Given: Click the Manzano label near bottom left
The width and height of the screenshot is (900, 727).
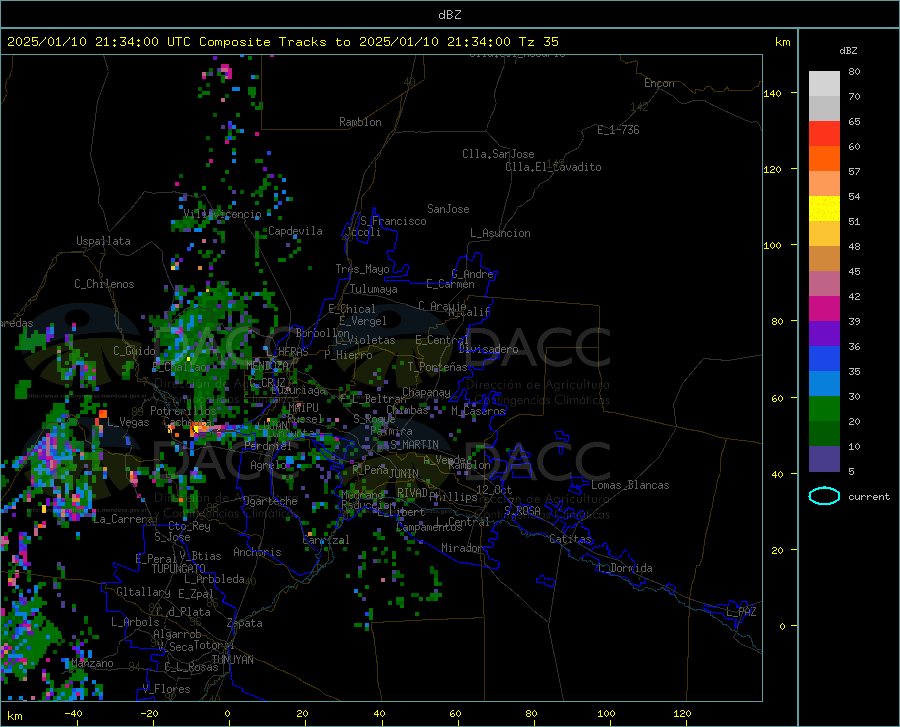Looking at the screenshot, I should click(92, 664).
